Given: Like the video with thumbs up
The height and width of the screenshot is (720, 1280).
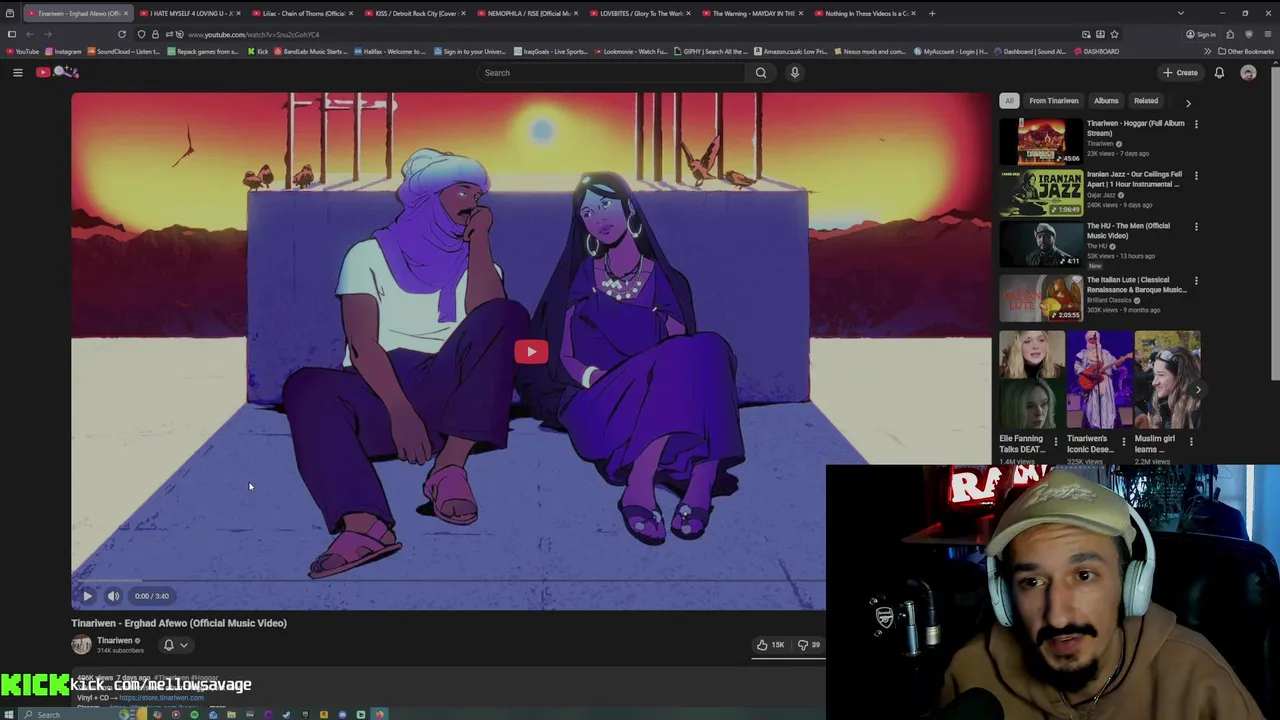Looking at the screenshot, I should pyautogui.click(x=770, y=645).
